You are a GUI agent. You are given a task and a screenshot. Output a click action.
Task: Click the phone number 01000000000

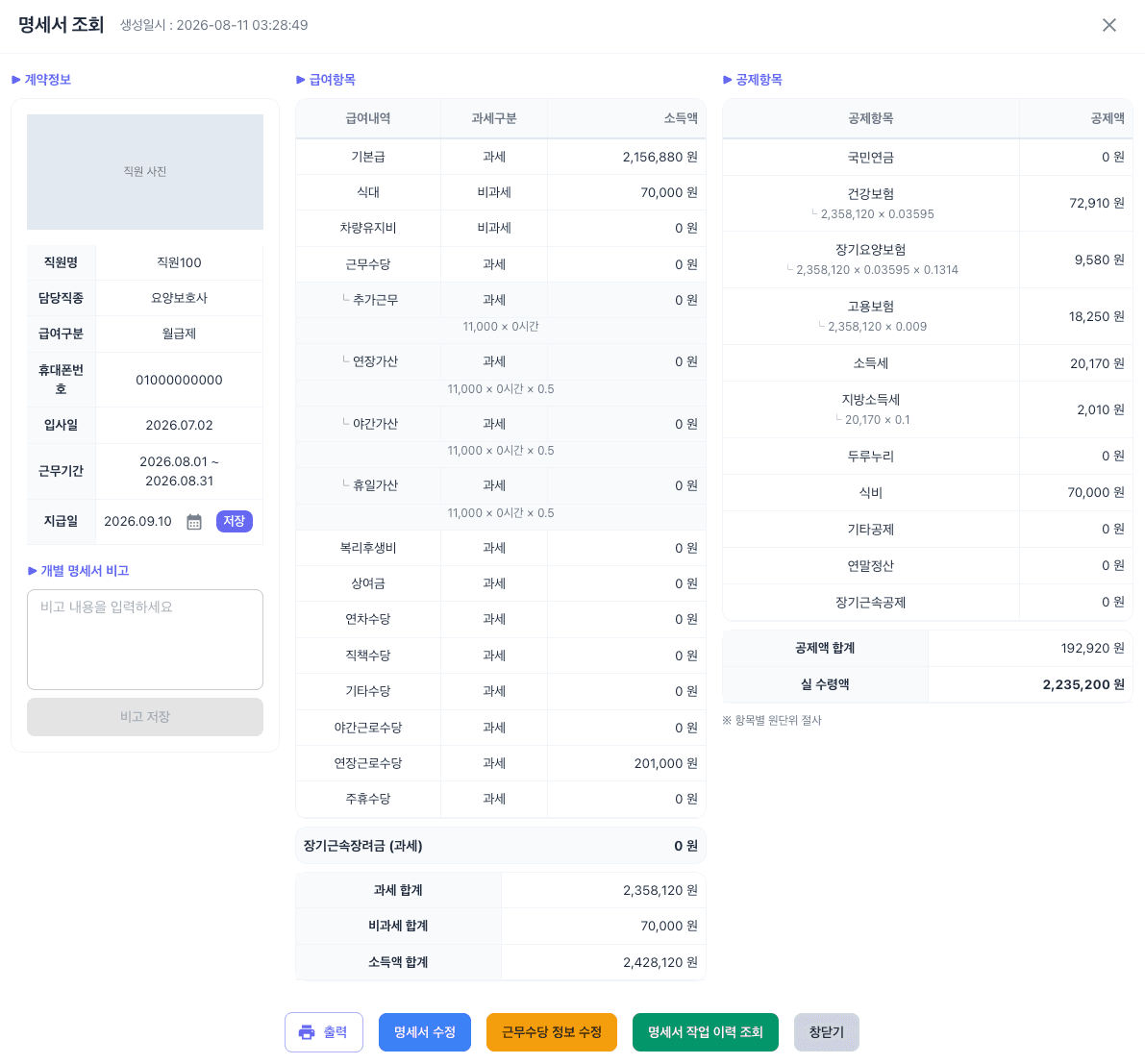179,380
